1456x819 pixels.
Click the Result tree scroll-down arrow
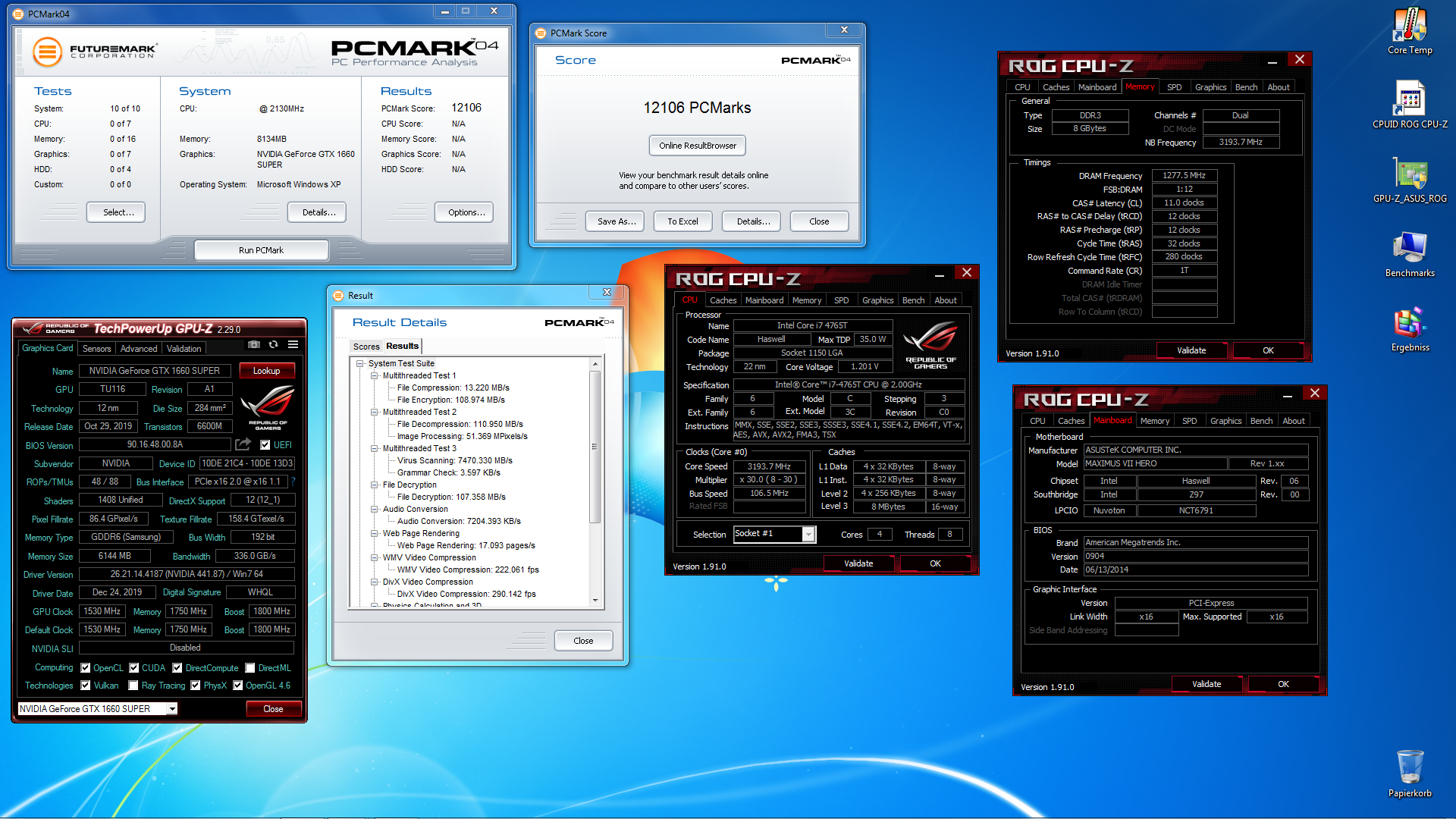(x=595, y=601)
